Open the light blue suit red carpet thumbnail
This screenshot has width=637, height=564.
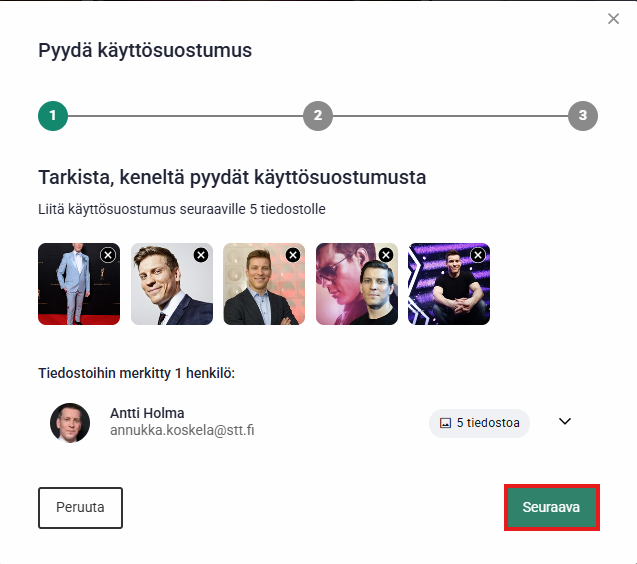click(x=72, y=290)
